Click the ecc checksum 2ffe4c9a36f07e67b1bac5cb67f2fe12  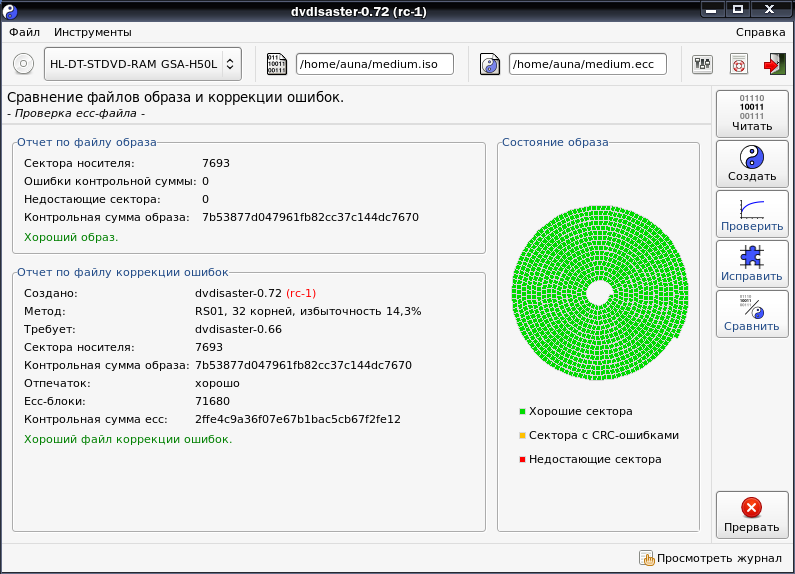tap(298, 419)
